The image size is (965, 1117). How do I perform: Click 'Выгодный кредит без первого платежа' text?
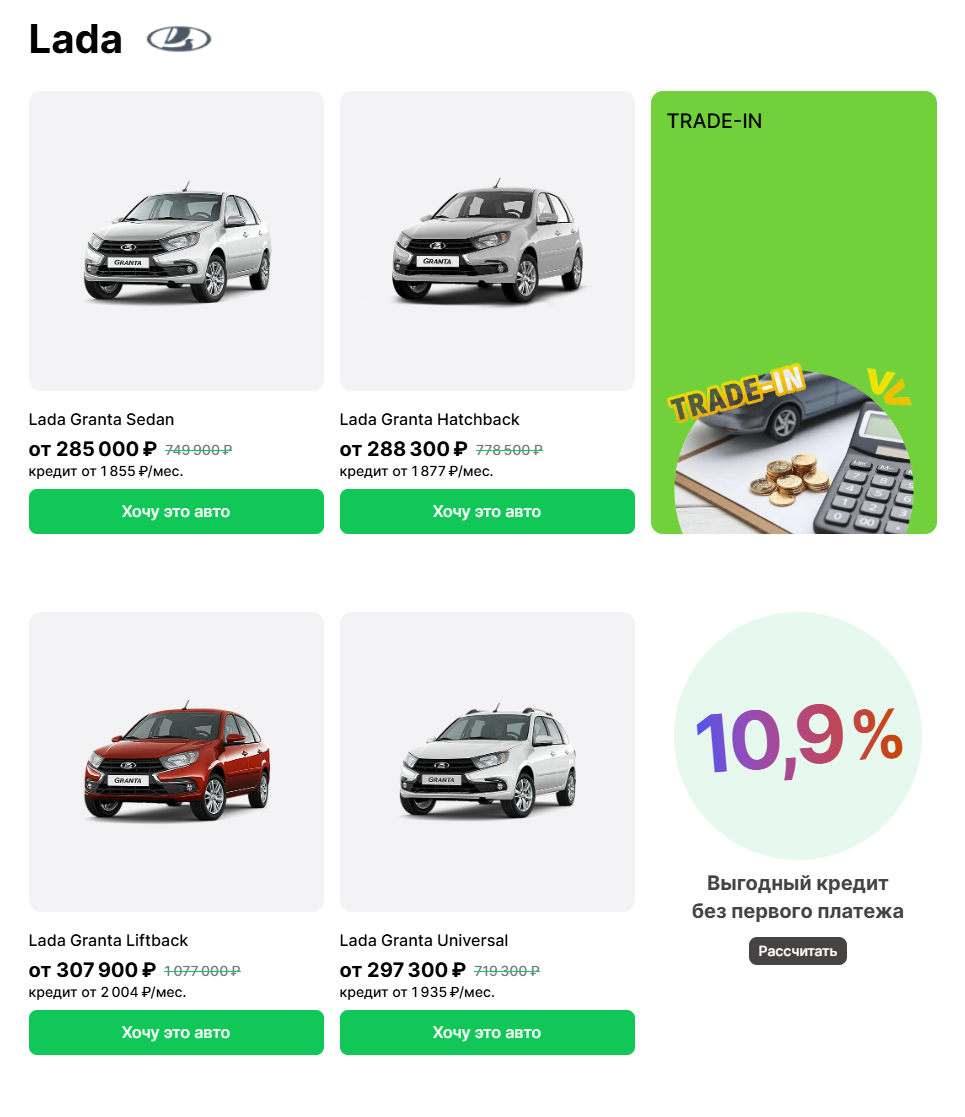798,897
